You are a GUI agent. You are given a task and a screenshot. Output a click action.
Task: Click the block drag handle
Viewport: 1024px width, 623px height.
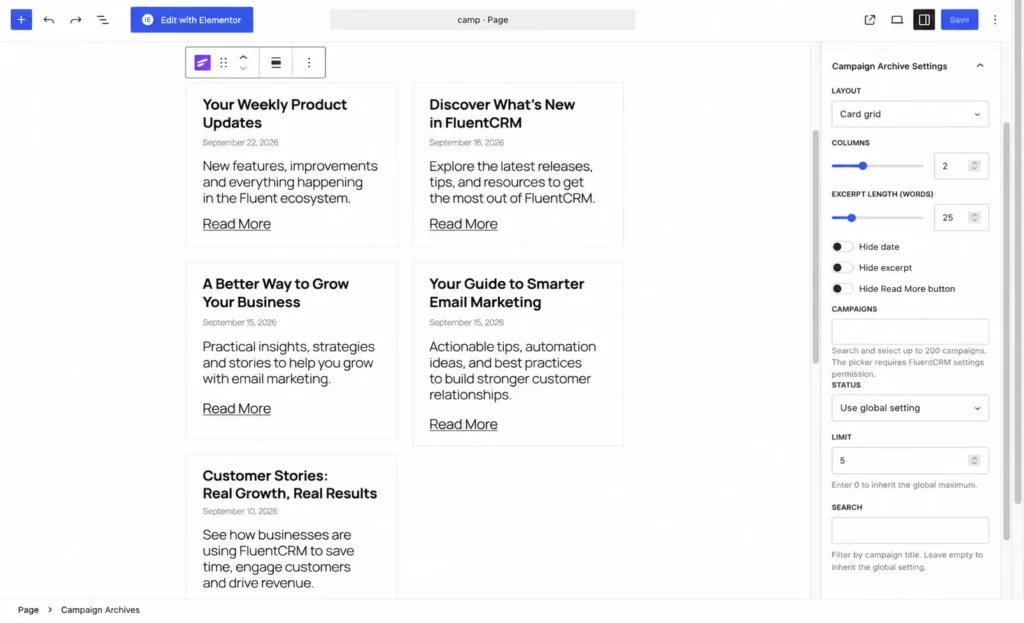click(x=223, y=63)
